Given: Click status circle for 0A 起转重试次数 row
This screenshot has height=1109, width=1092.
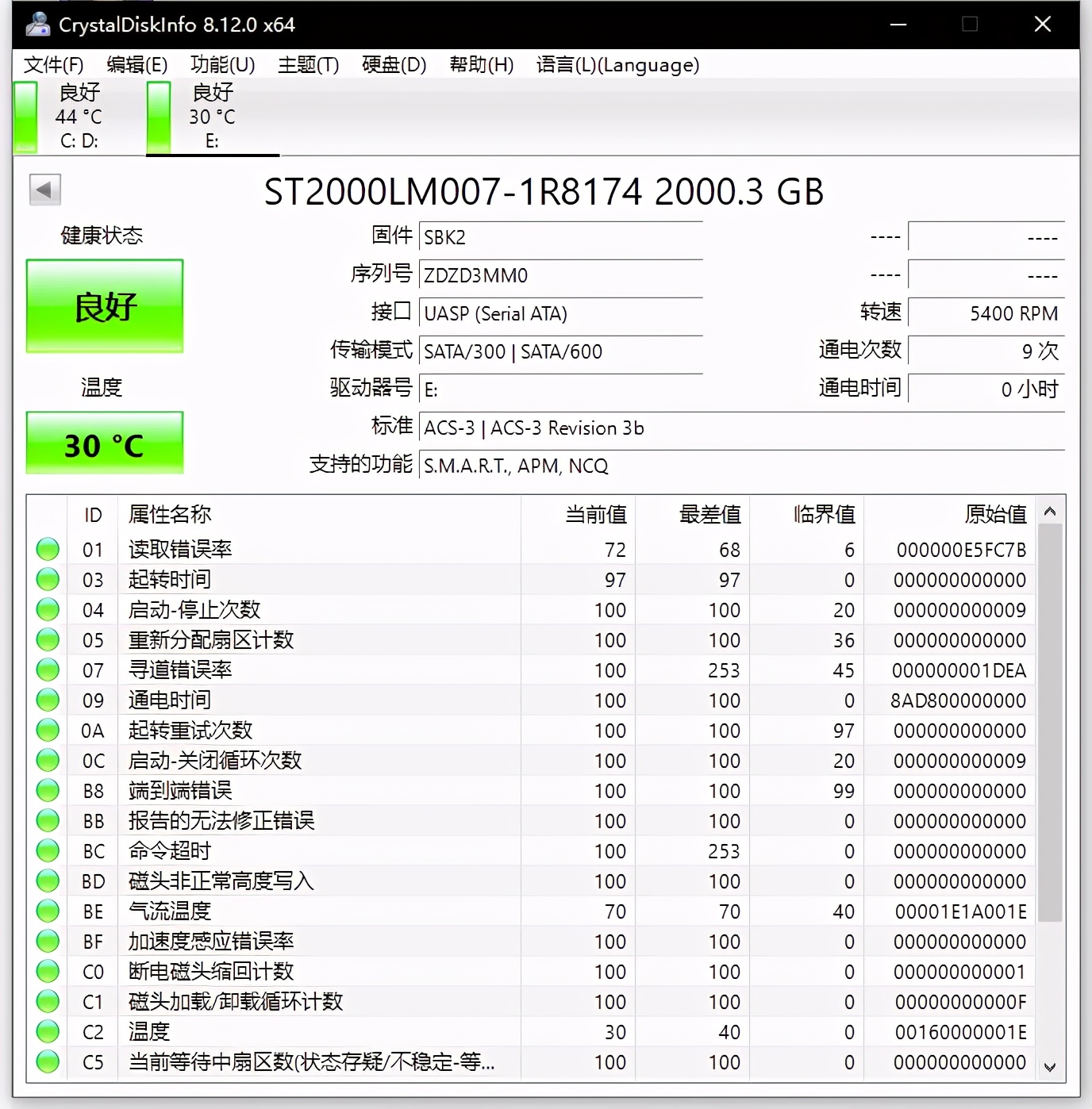Looking at the screenshot, I should point(48,730).
